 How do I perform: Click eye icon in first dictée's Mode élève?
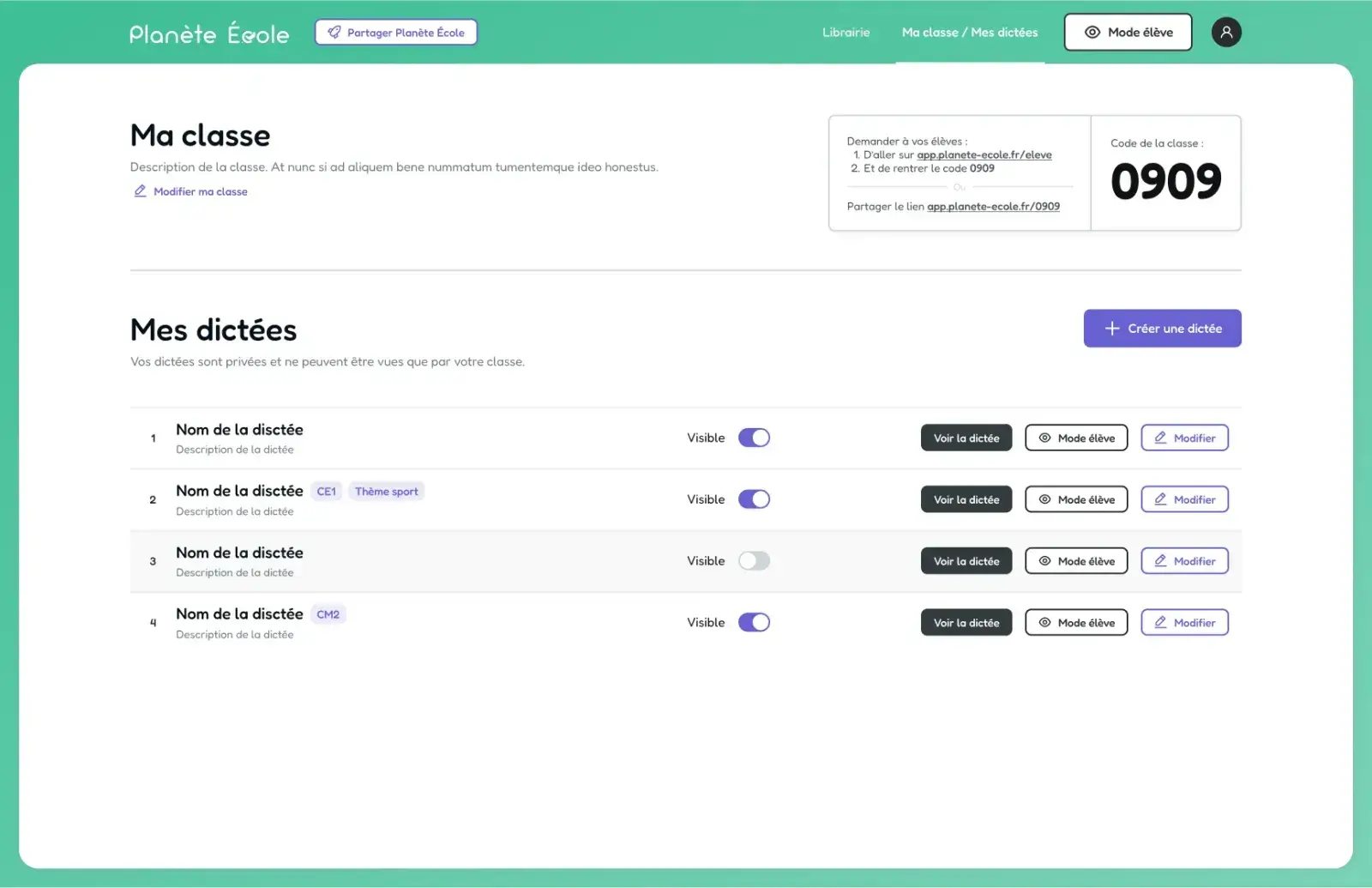point(1044,438)
